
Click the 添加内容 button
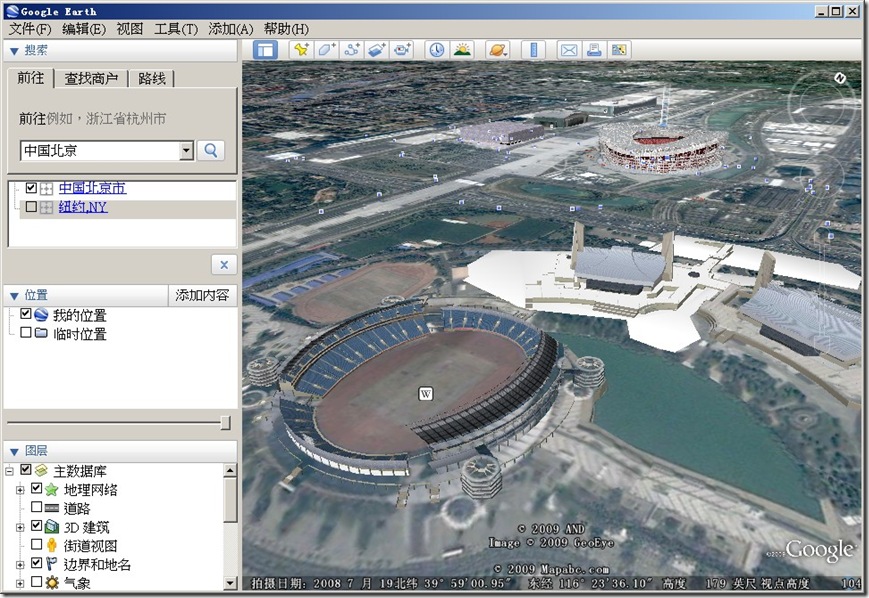coord(202,295)
